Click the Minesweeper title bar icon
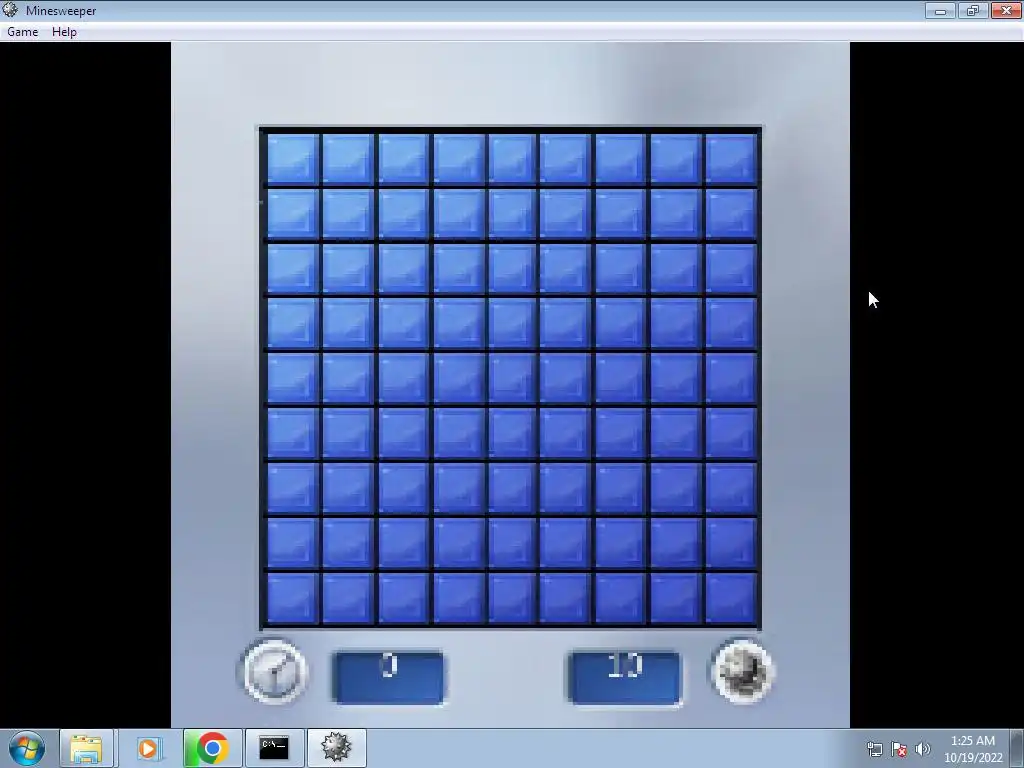The image size is (1024, 768). click(10, 10)
